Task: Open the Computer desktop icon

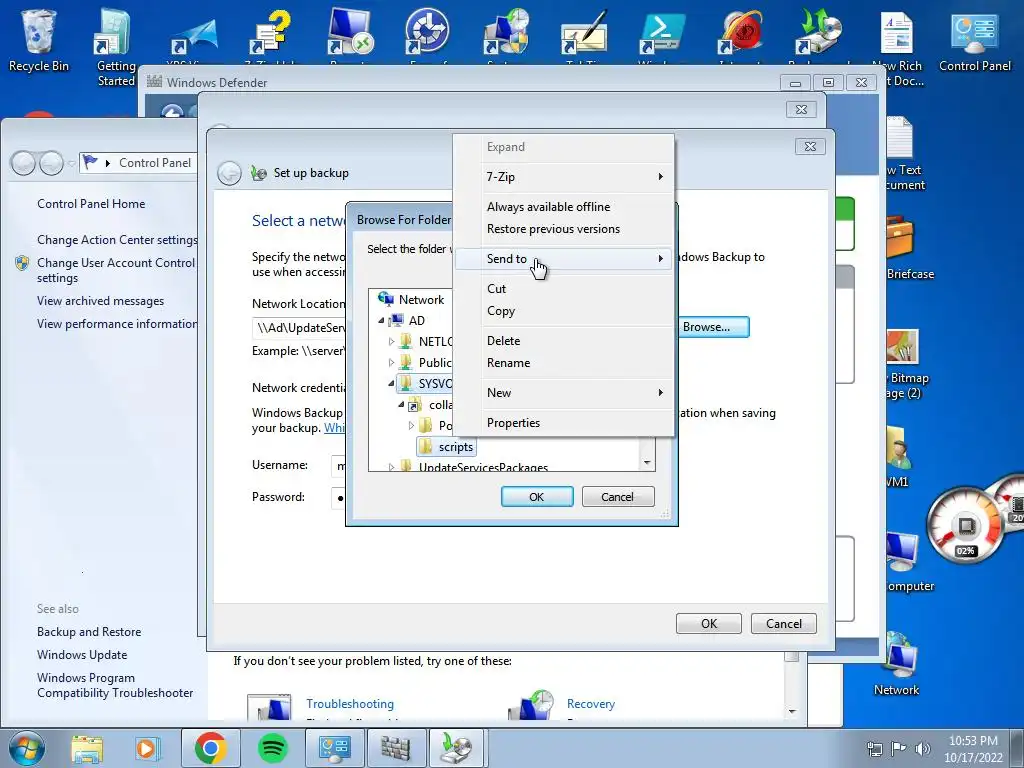Action: click(909, 560)
